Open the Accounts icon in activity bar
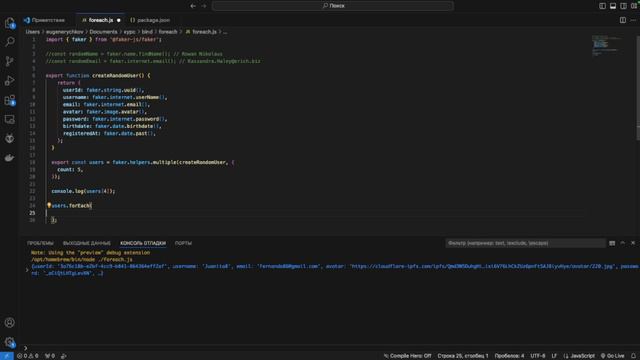Viewport: 640px width, 360px height. [x=9, y=322]
